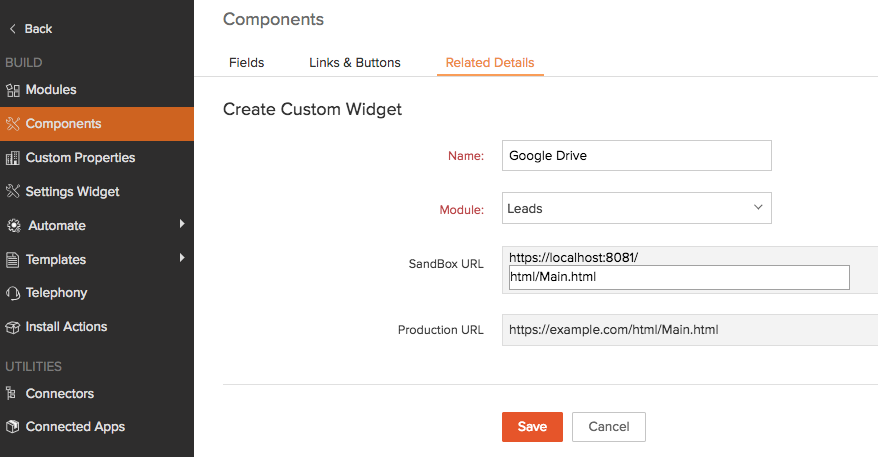The image size is (878, 457).
Task: Click the Components wrench icon
Action: pos(13,124)
